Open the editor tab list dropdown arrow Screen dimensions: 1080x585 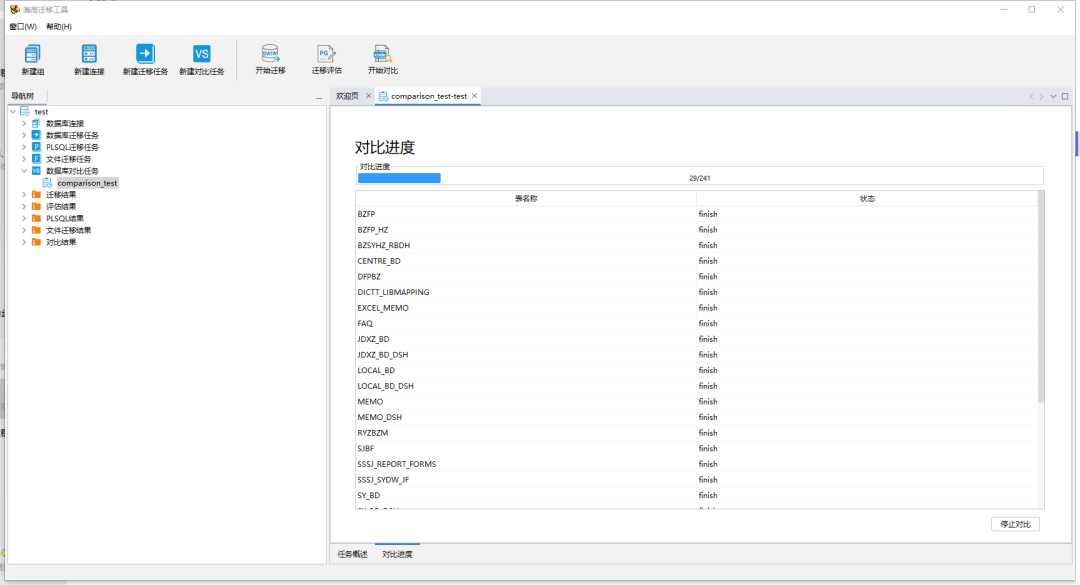tap(1053, 96)
